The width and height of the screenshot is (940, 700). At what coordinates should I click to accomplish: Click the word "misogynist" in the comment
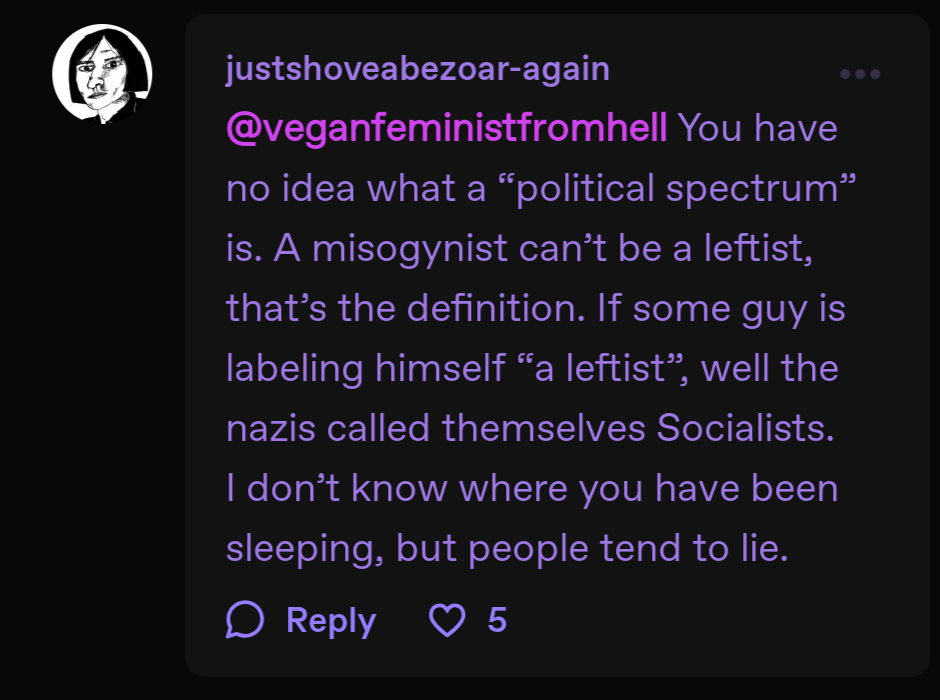point(410,249)
